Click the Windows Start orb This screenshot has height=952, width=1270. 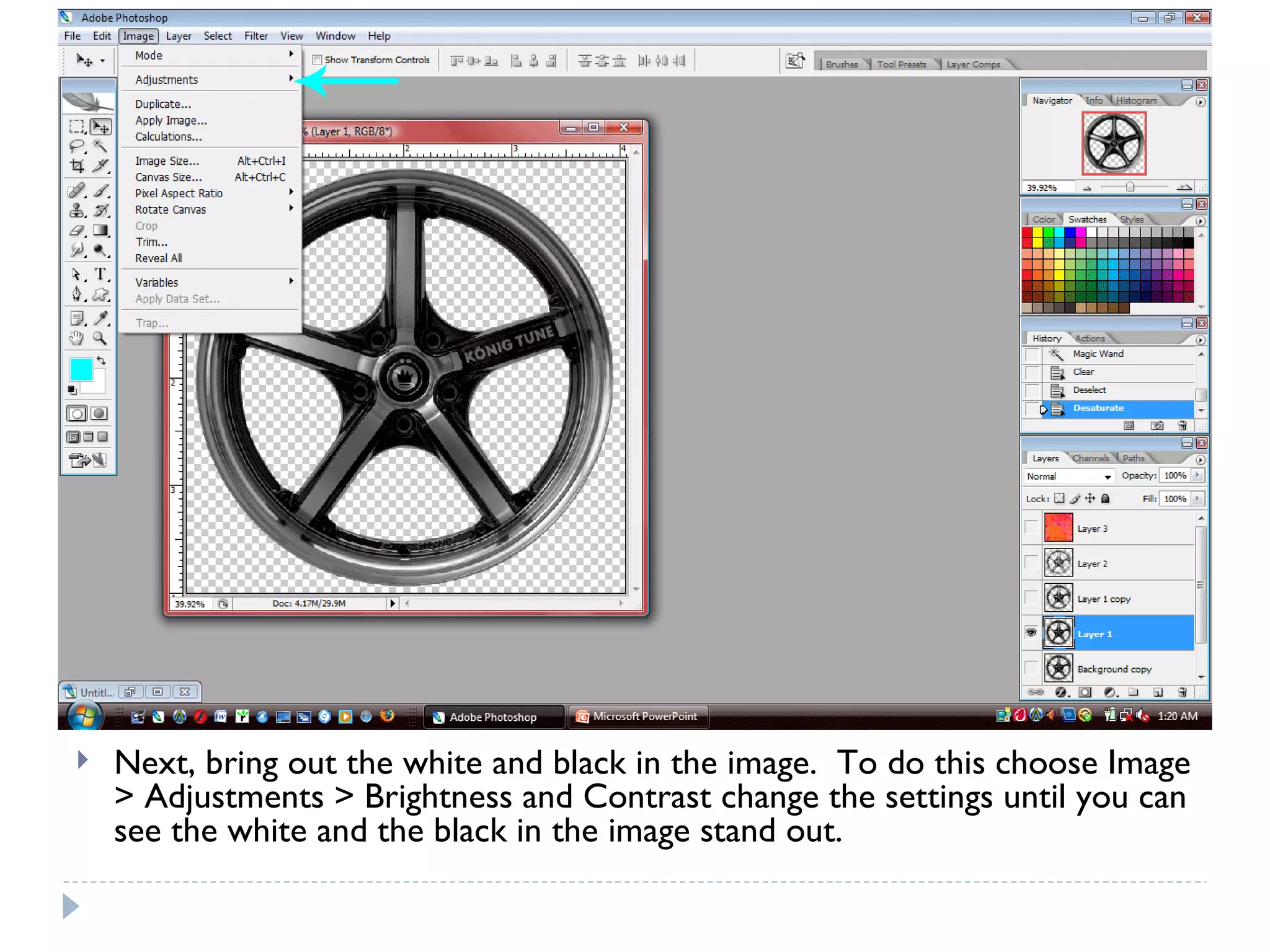point(85,716)
